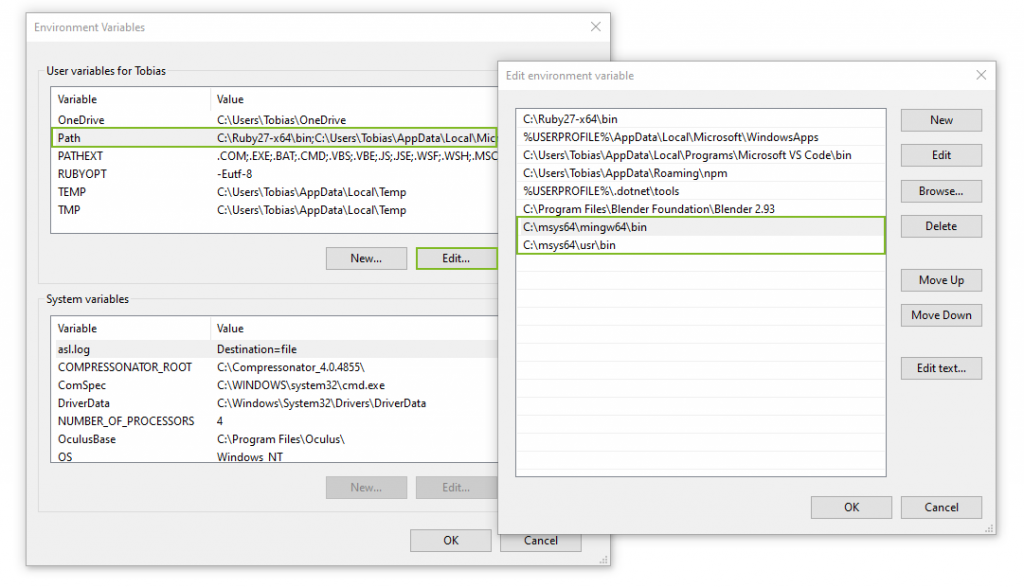
Task: Cancel the Edit environment variable dialog
Action: 940,508
